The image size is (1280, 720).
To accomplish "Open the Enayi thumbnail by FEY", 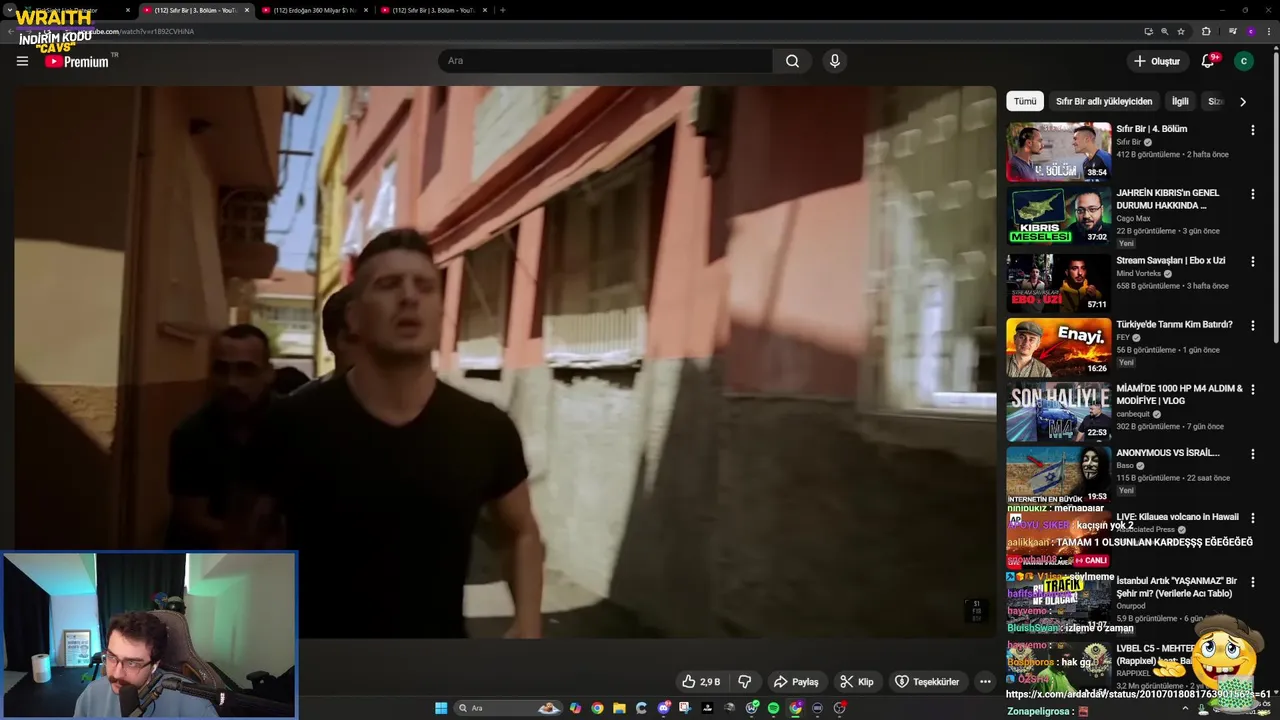I will coord(1058,347).
